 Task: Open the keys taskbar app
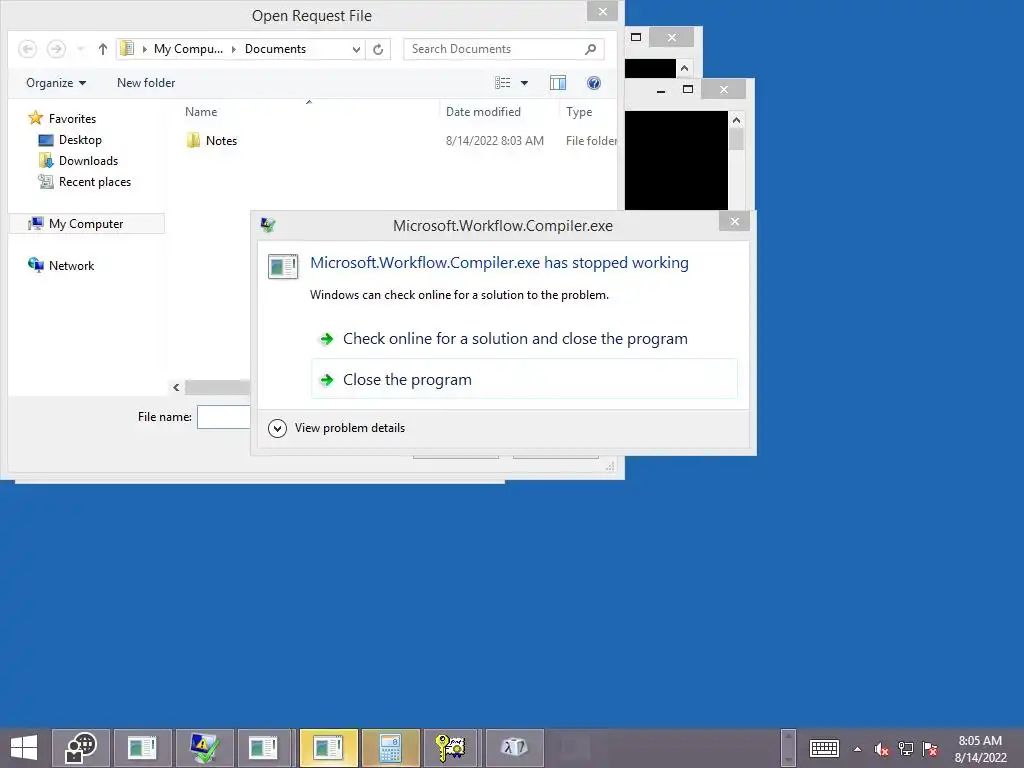pyautogui.click(x=451, y=747)
